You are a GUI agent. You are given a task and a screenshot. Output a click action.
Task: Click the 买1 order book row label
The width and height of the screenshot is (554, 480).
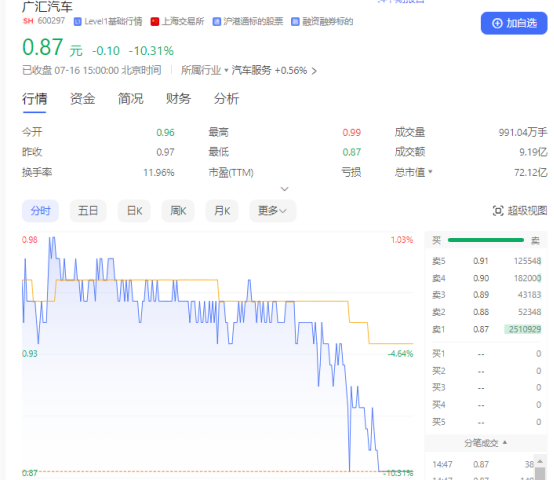point(438,354)
